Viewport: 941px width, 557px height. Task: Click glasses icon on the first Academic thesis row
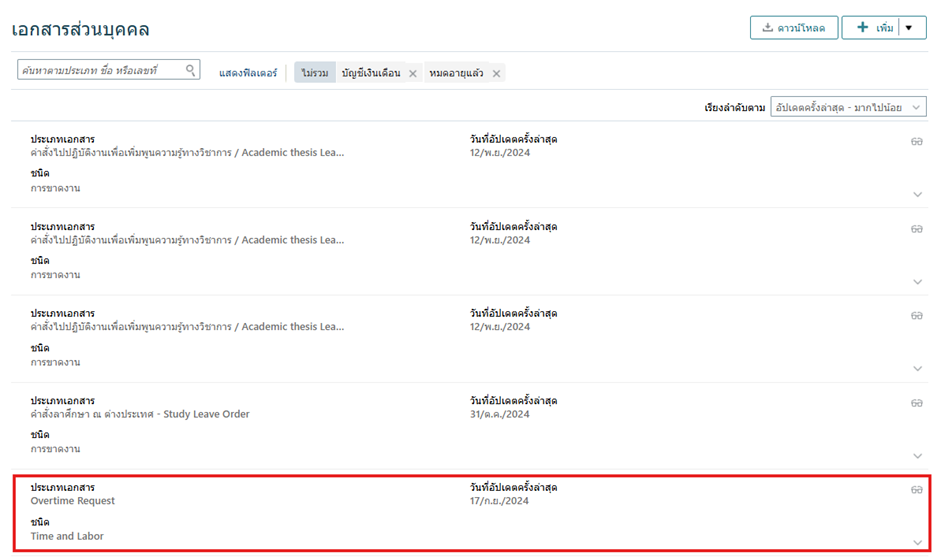click(x=916, y=142)
